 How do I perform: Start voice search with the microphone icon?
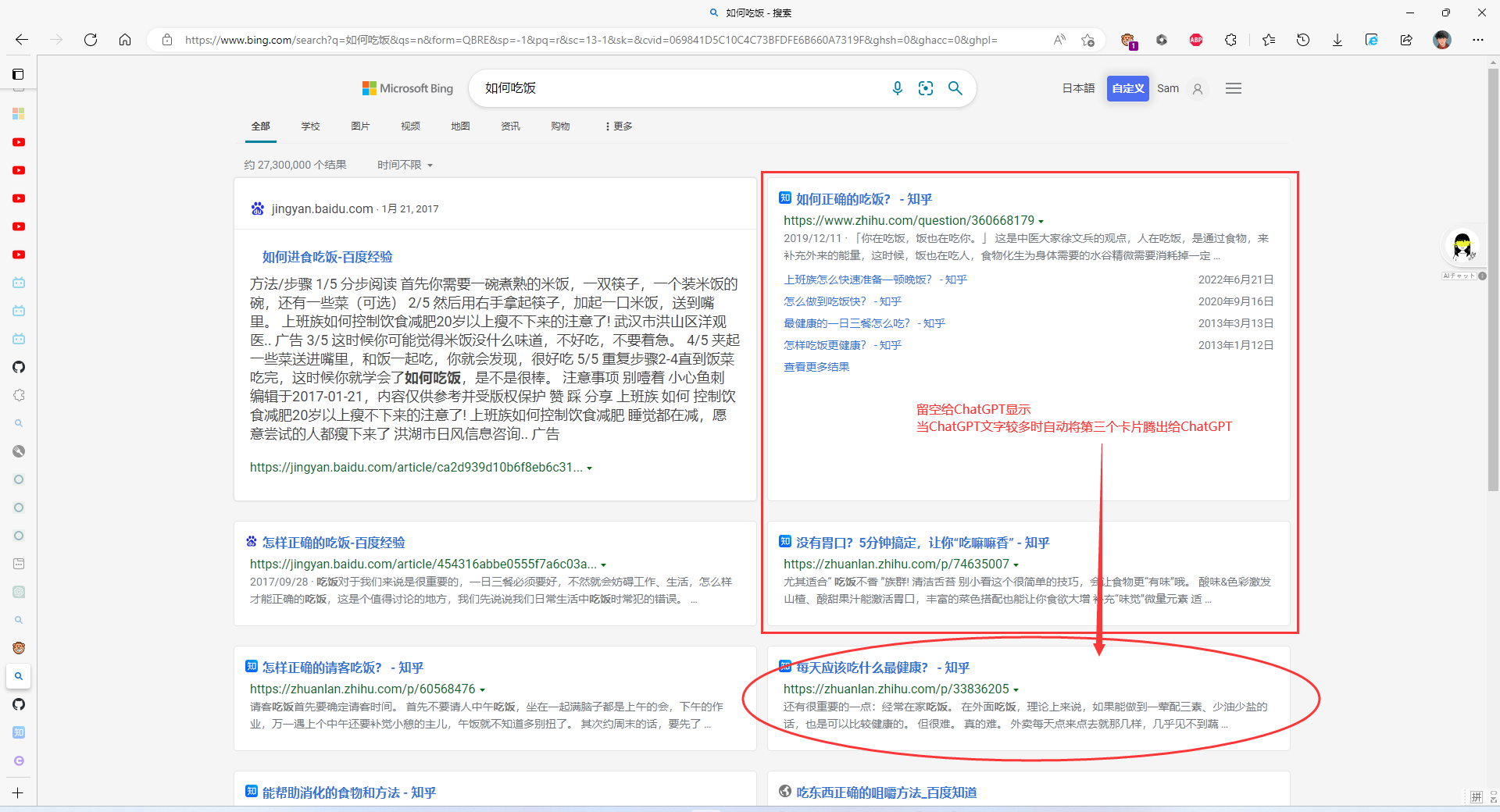pos(898,88)
